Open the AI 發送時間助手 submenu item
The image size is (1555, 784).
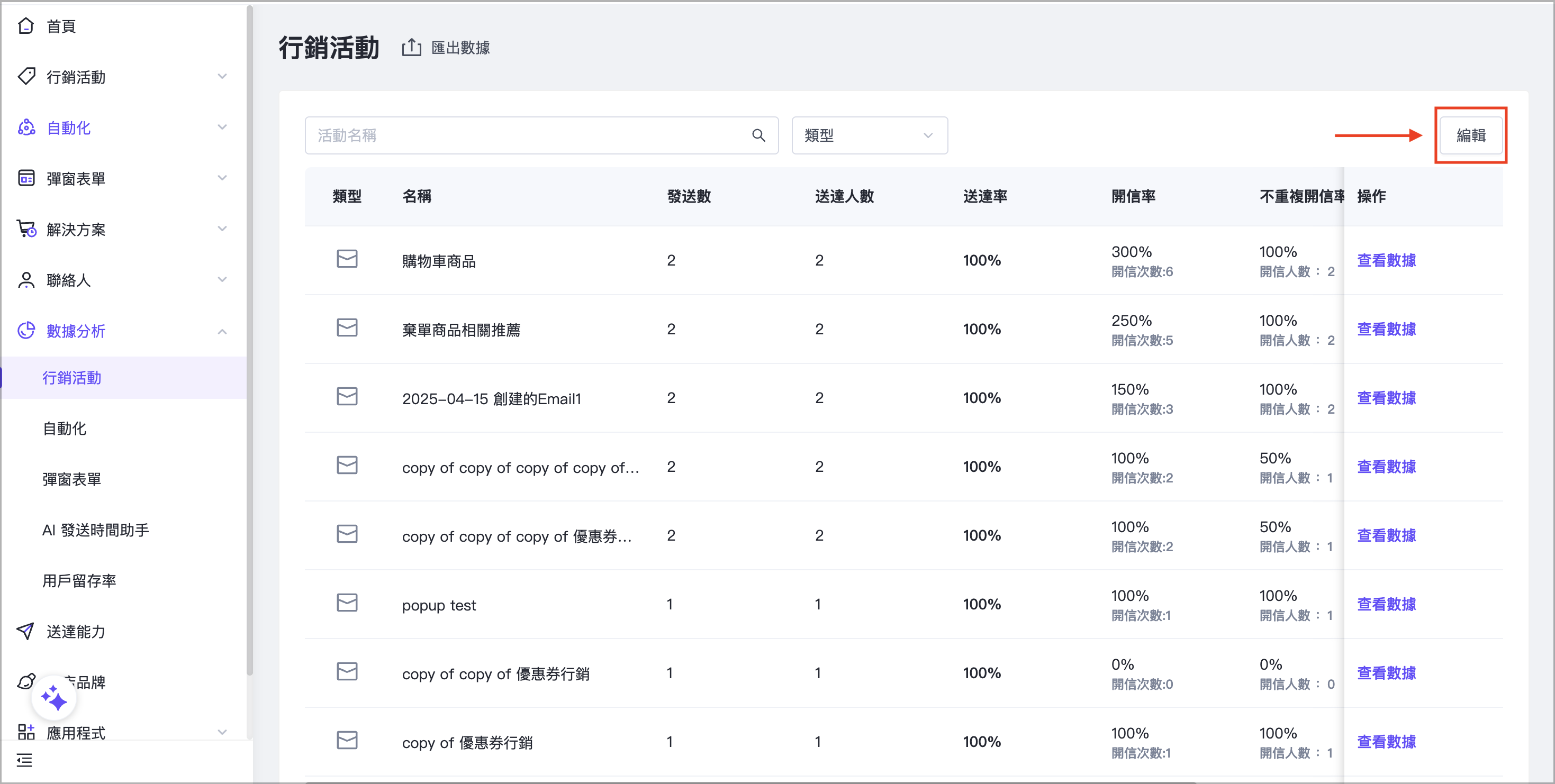click(95, 530)
